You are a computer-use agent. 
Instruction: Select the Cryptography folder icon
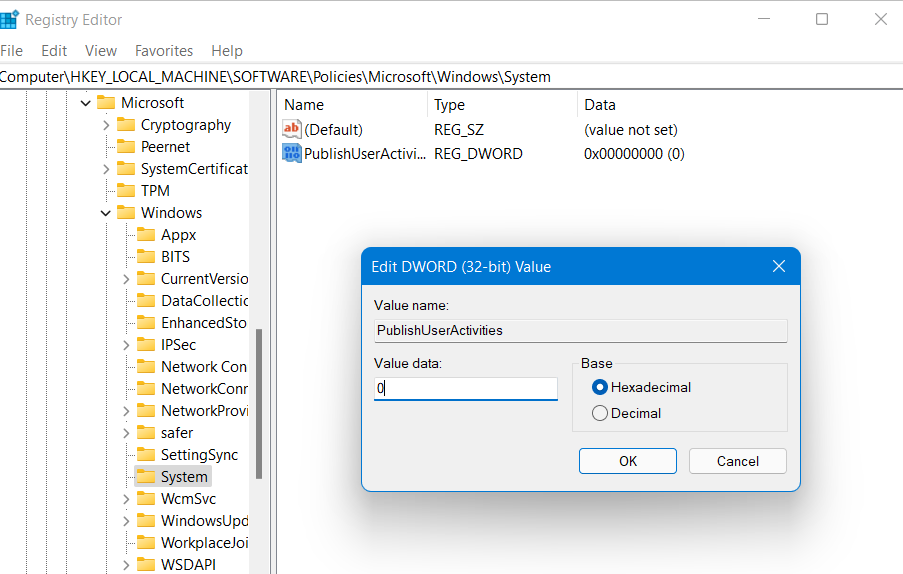[126, 125]
